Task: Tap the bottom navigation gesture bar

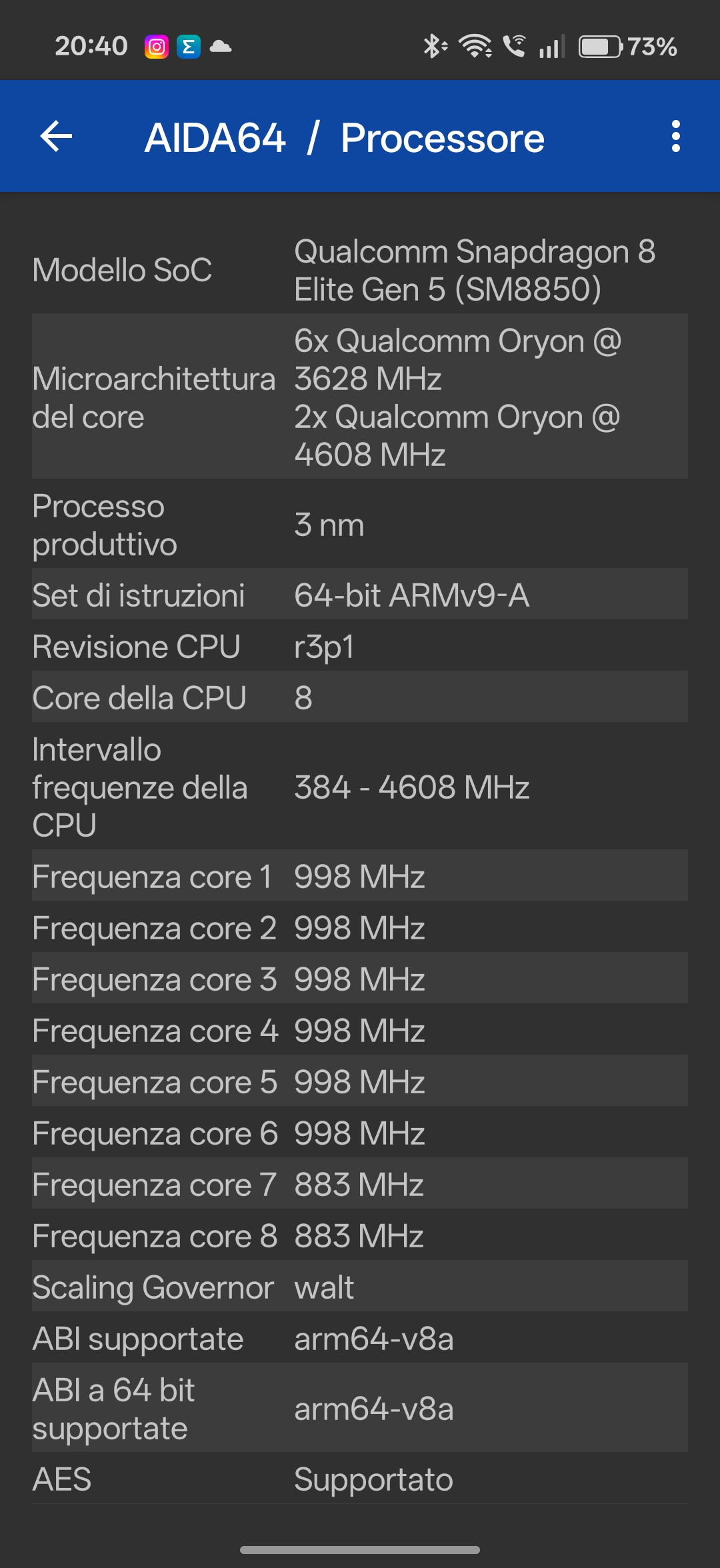Action: (x=360, y=1549)
